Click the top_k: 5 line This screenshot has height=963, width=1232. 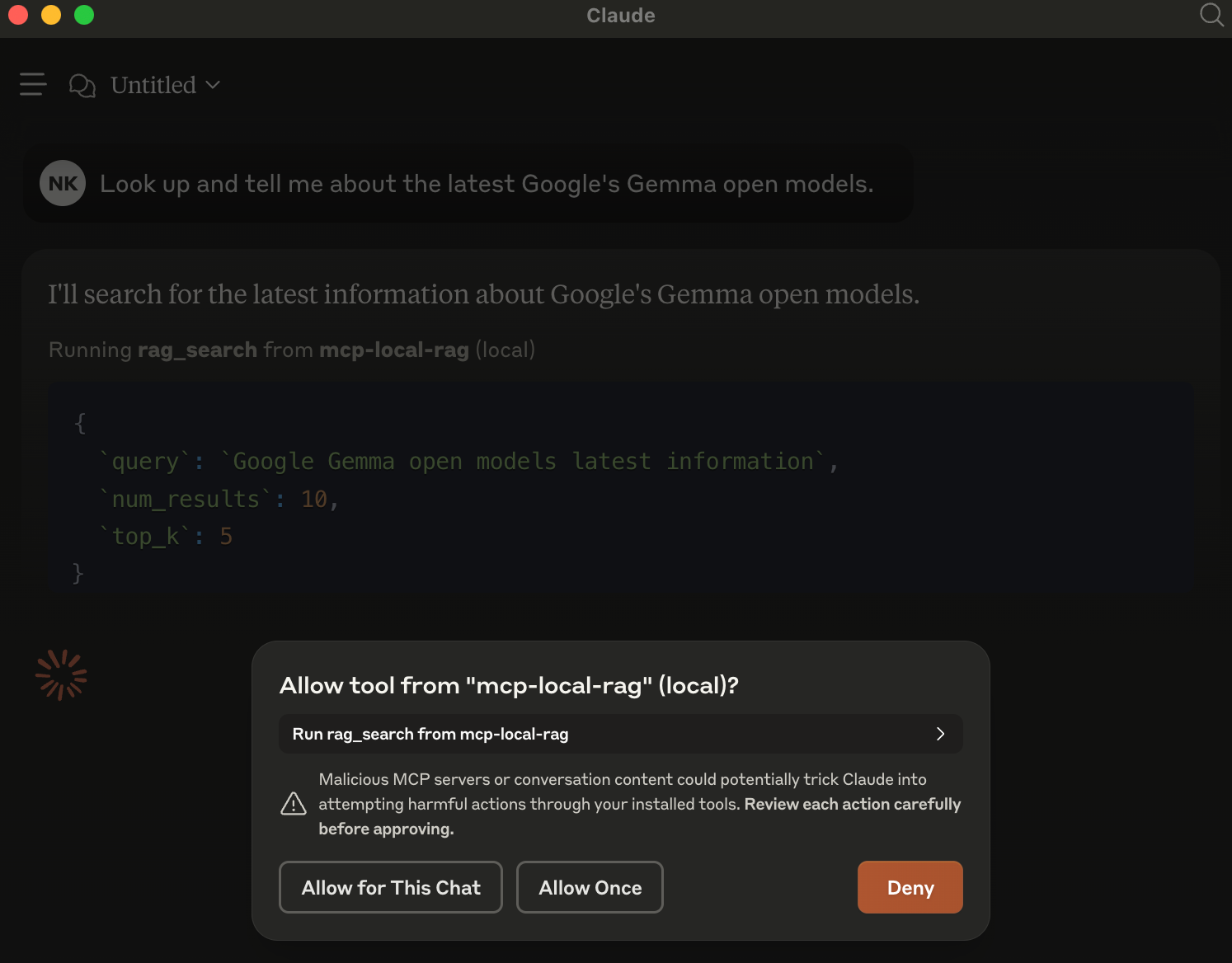tap(166, 536)
